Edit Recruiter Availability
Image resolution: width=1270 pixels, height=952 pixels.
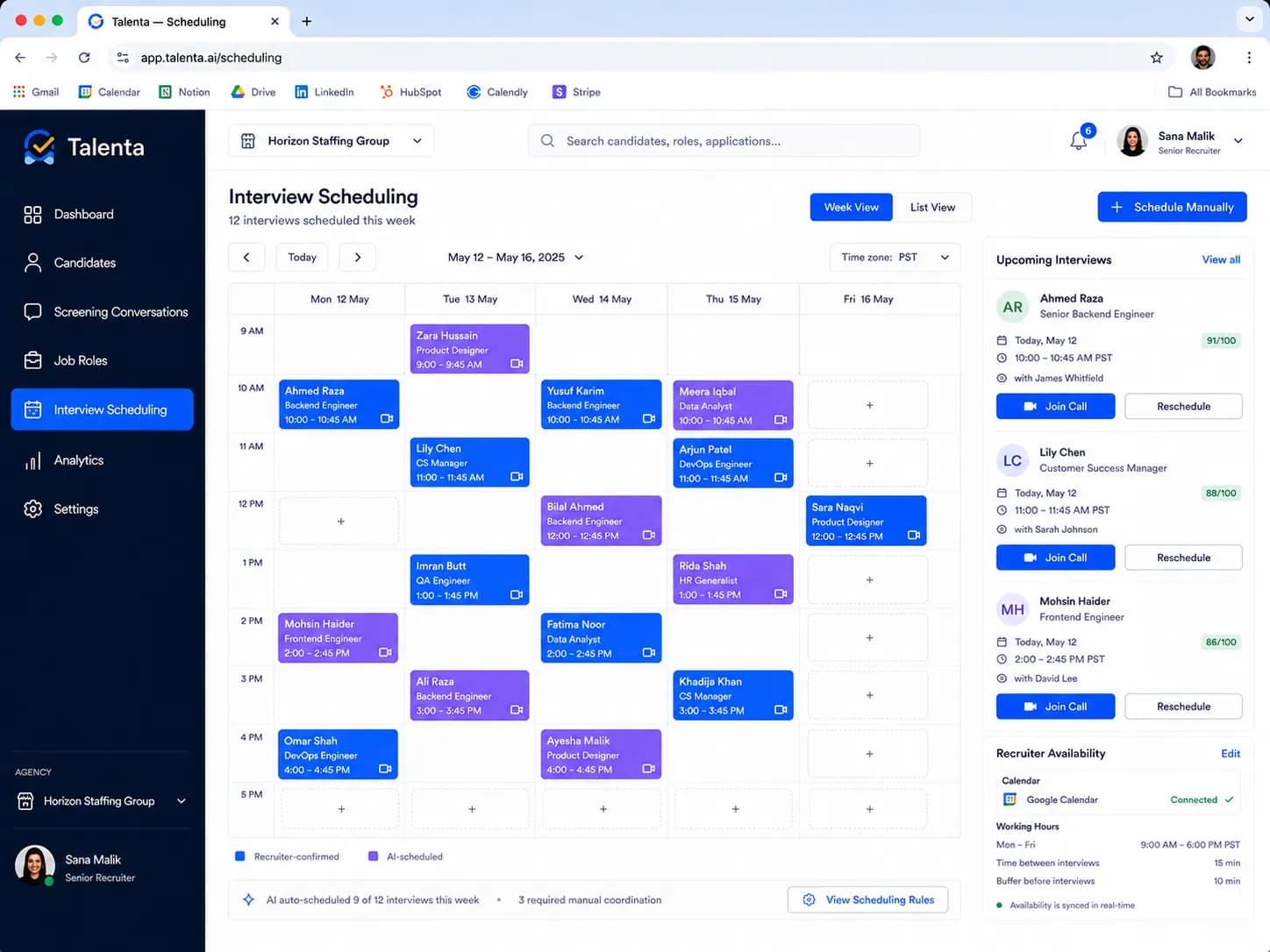(1231, 753)
